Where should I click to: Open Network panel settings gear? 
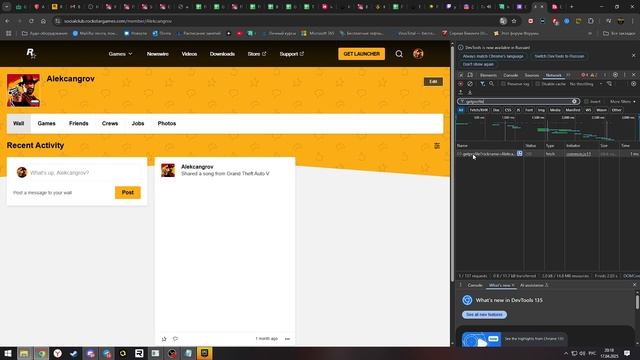(633, 84)
